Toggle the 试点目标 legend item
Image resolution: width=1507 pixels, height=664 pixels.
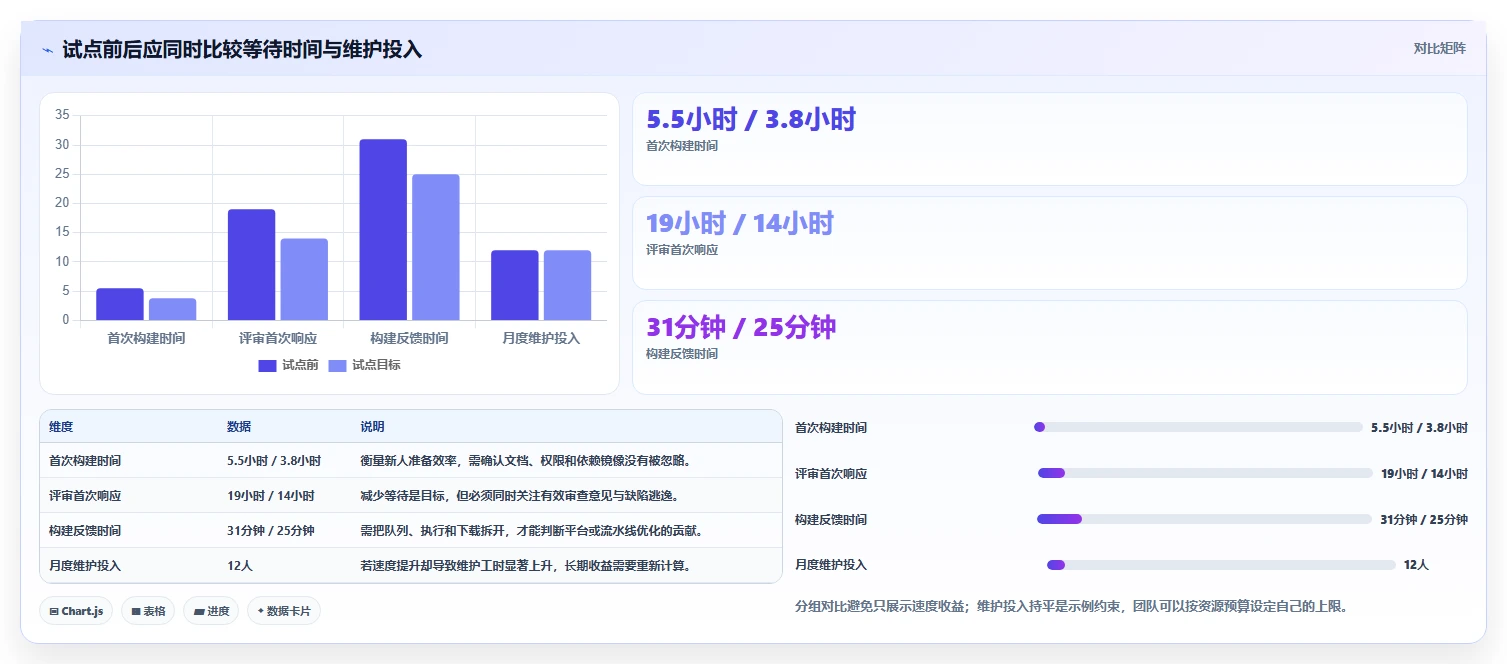pos(365,365)
